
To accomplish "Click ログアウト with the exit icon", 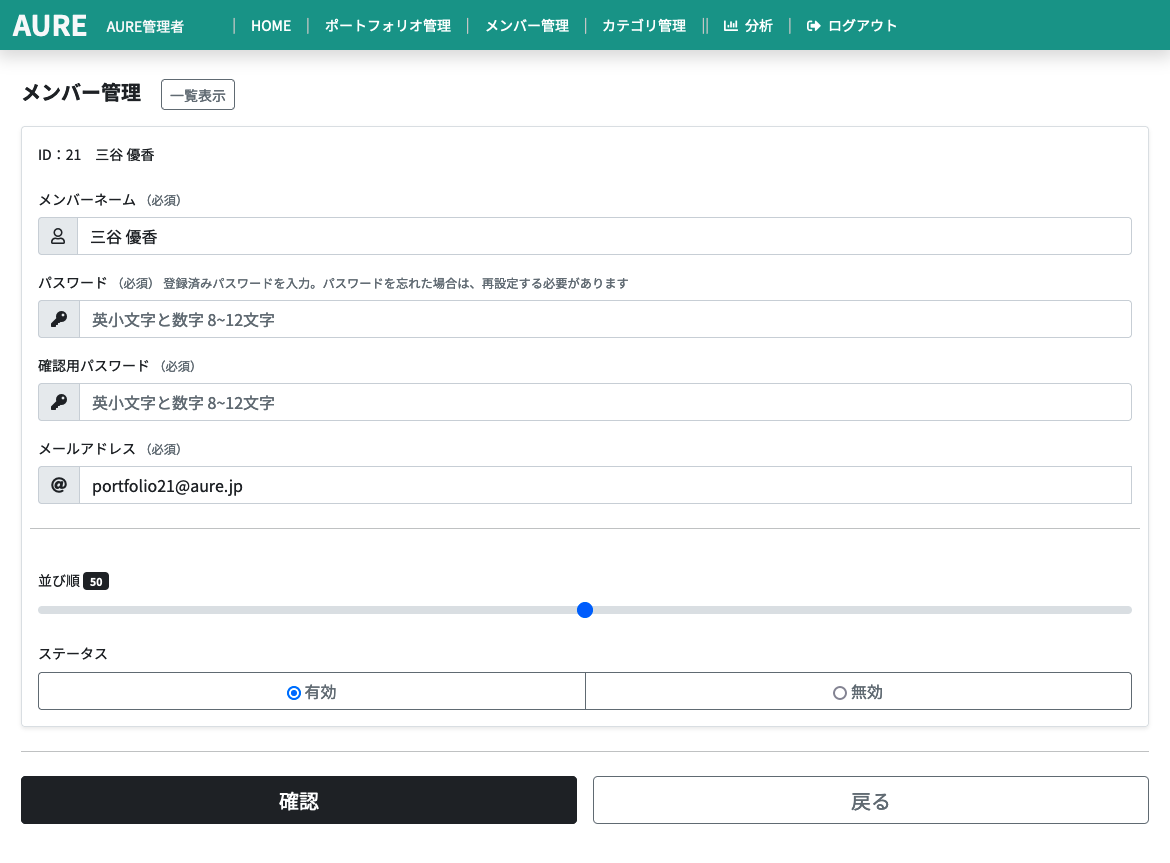I will 852,26.
